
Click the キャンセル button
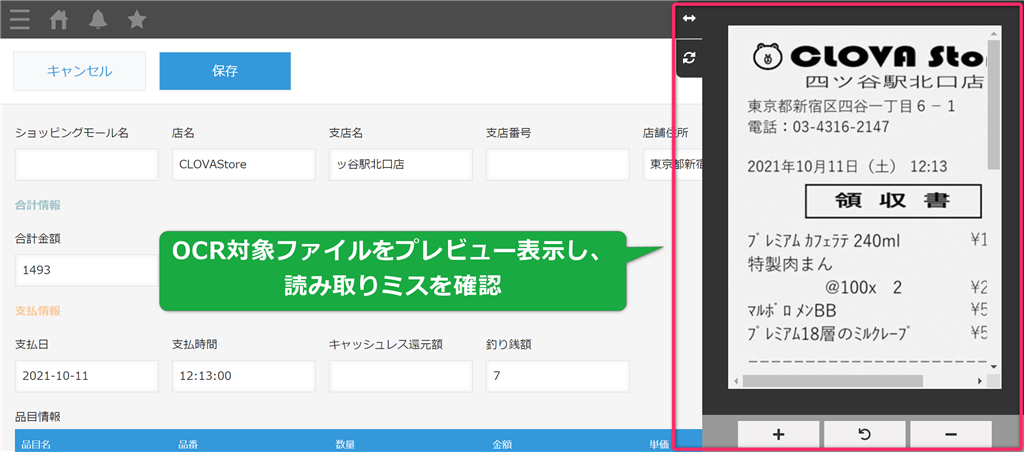point(79,71)
